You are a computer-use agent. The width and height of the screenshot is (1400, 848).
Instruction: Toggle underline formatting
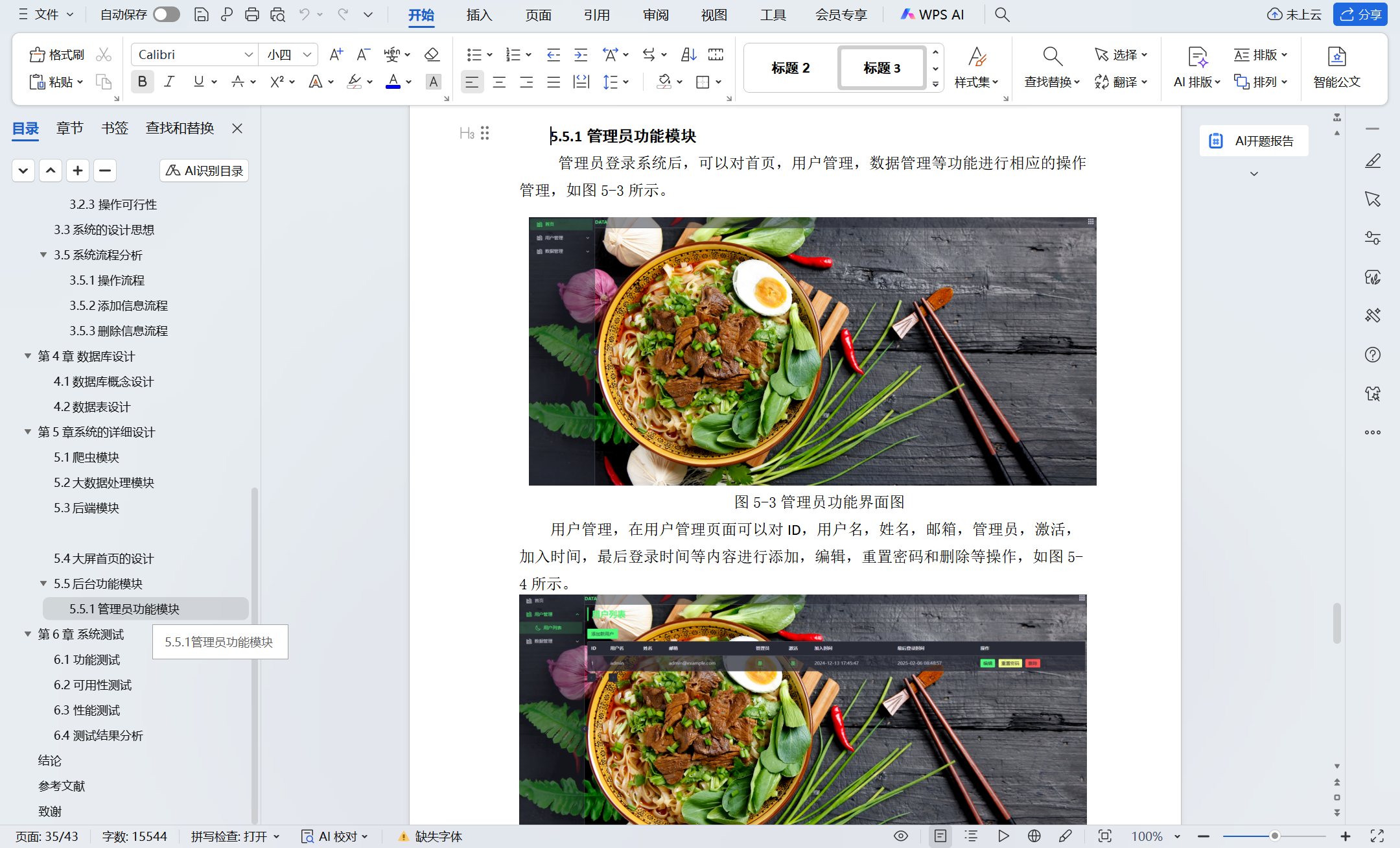[x=198, y=82]
